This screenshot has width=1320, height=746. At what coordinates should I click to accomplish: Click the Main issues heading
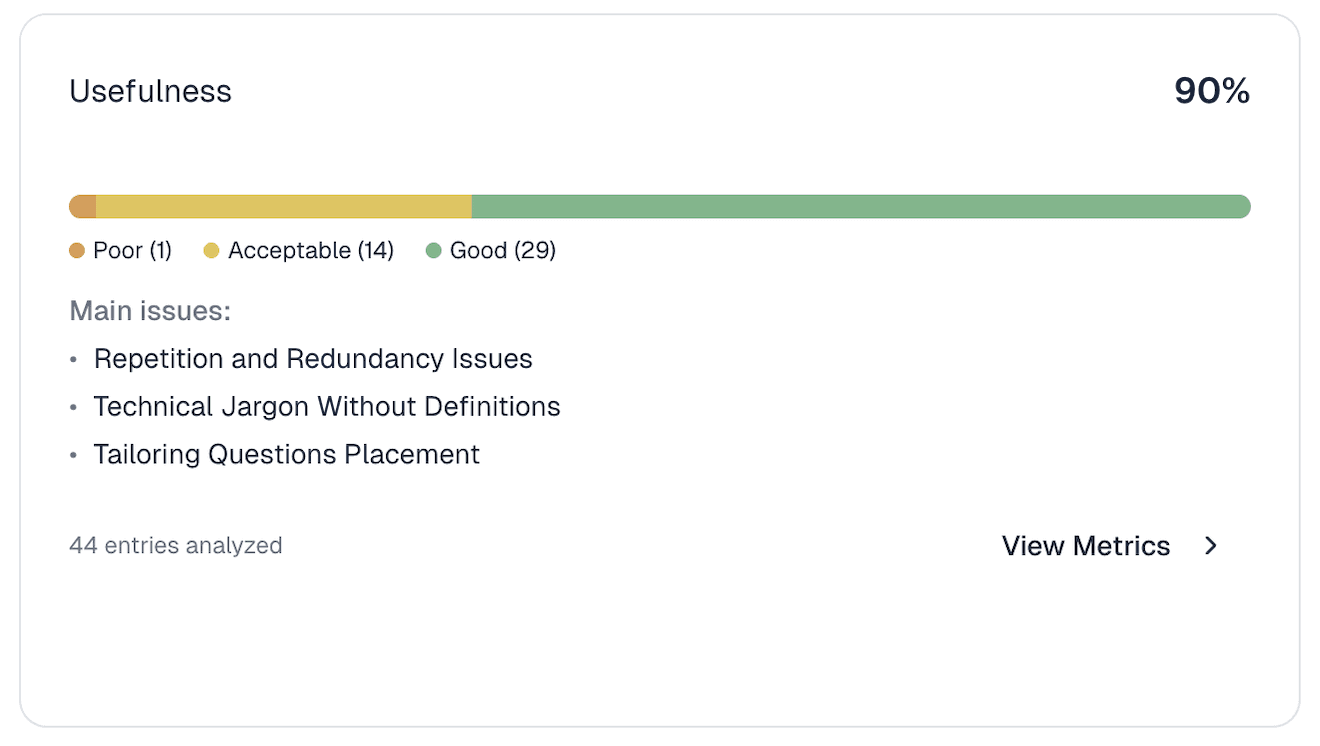(150, 311)
